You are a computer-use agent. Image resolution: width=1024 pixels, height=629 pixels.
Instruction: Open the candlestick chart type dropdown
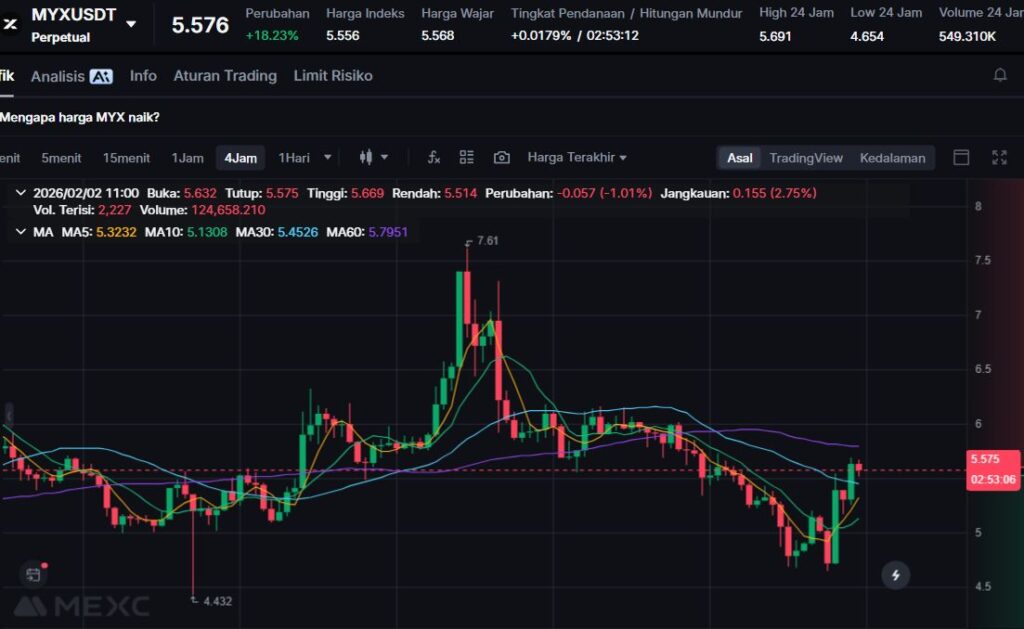pos(373,158)
